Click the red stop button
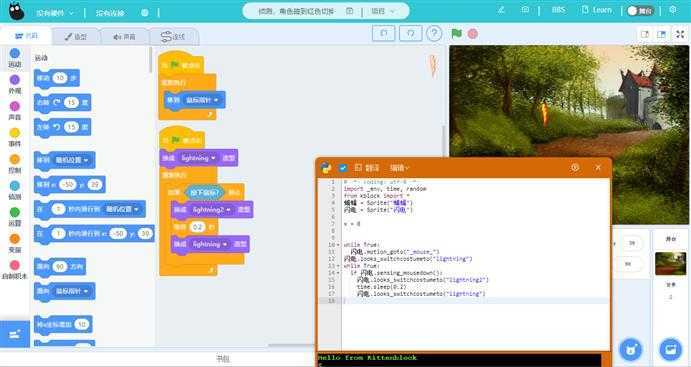The image size is (691, 367). (473, 33)
